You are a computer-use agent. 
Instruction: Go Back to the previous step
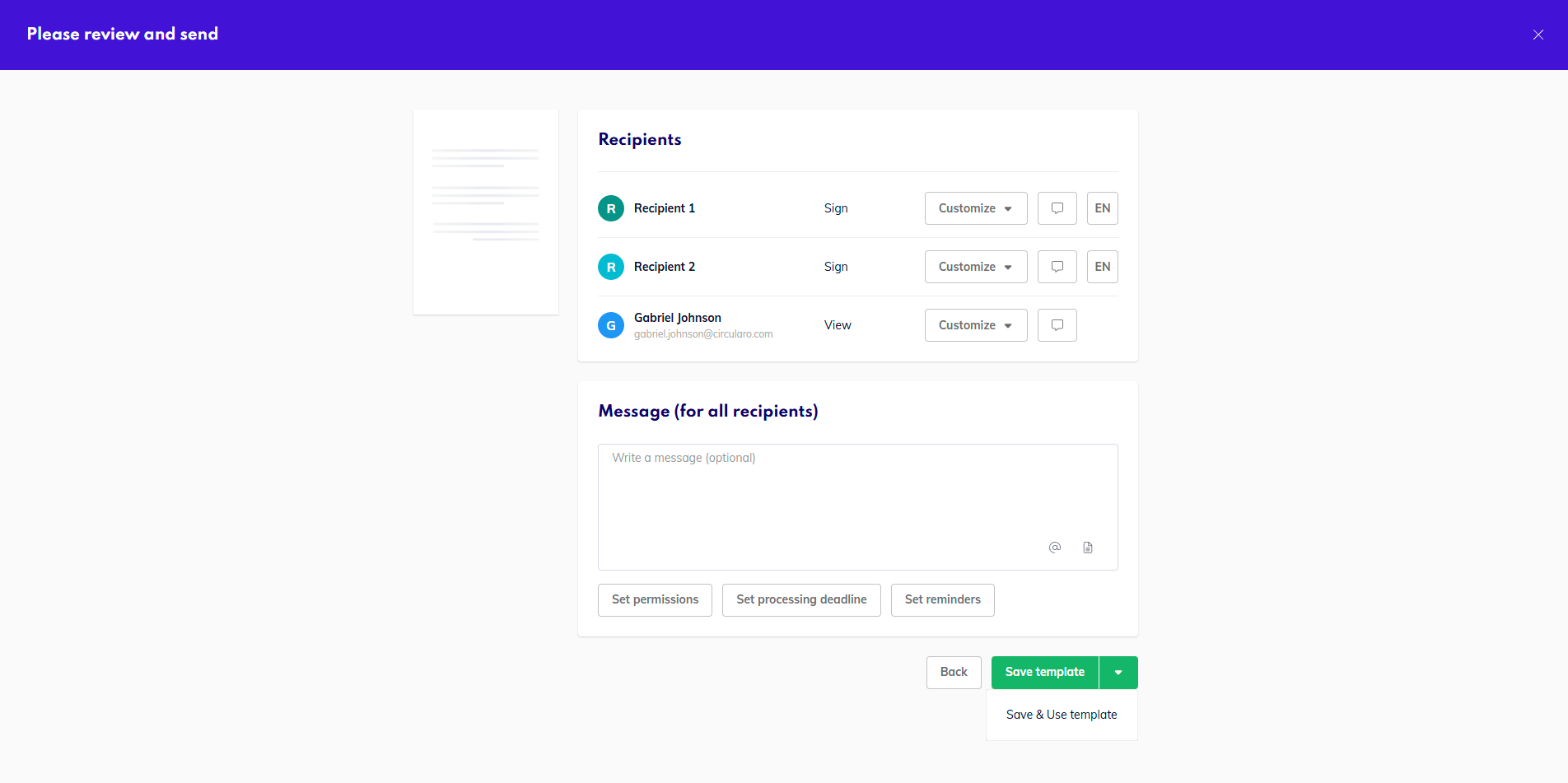coord(953,673)
